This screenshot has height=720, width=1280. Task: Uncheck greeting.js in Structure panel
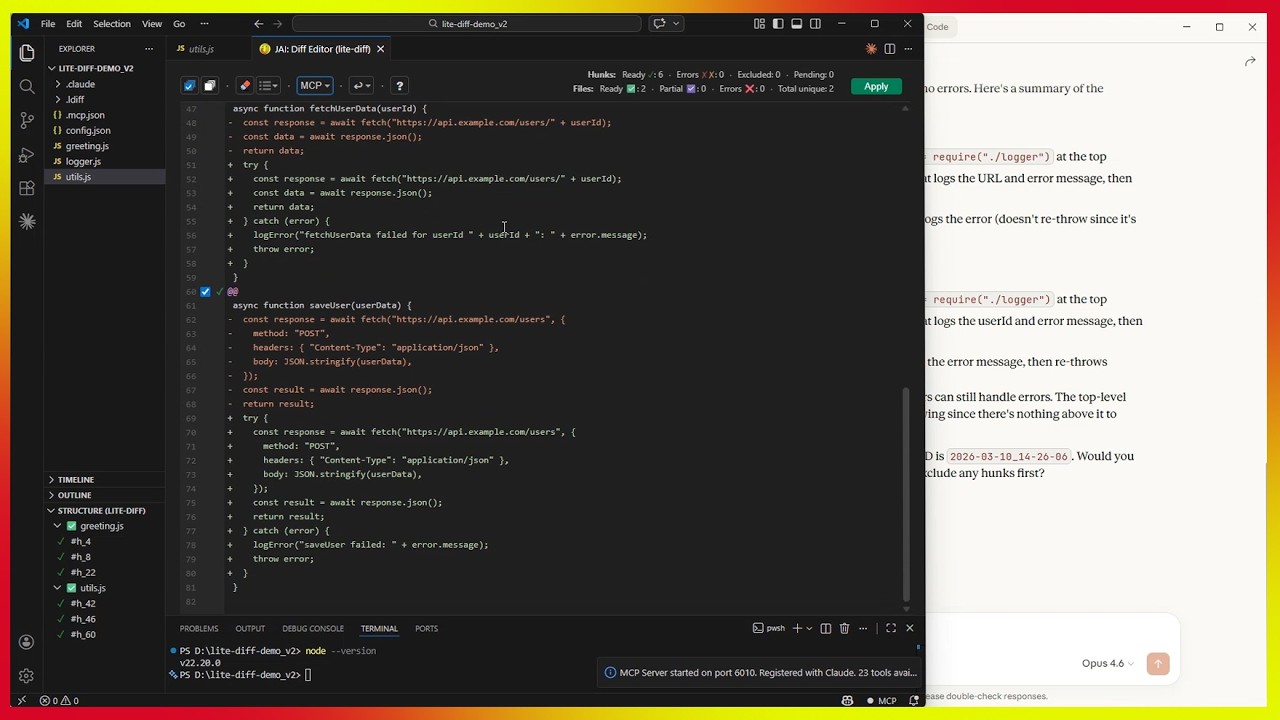tap(71, 526)
